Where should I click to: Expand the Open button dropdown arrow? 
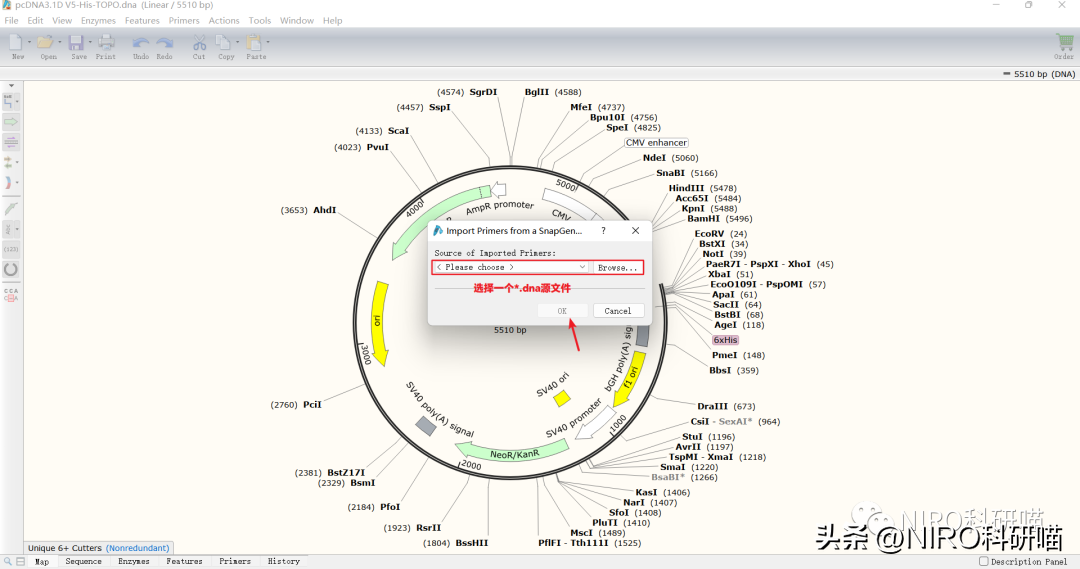coord(61,43)
